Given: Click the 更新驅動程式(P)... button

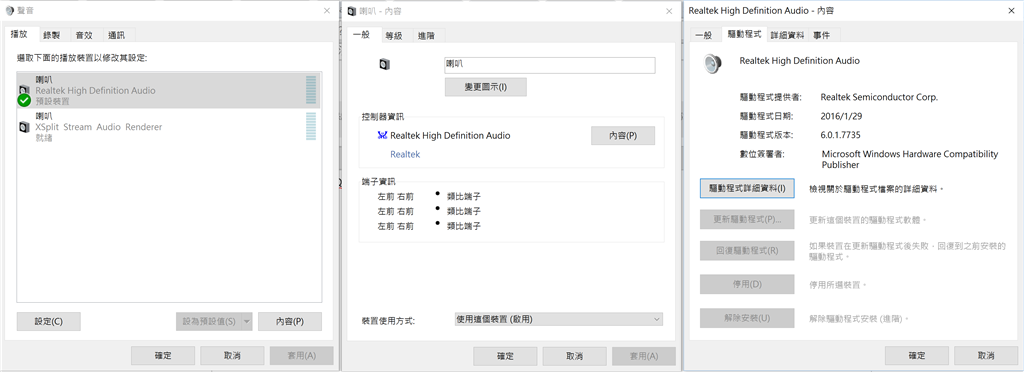Looking at the screenshot, I should point(747,219).
